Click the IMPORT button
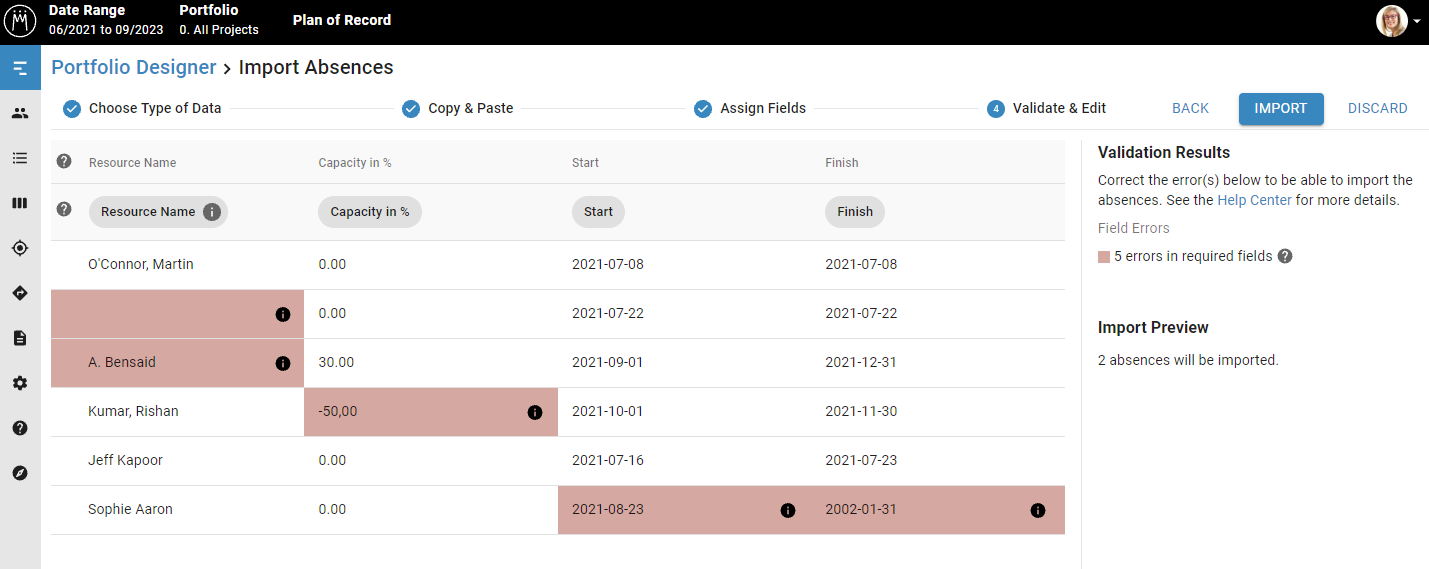Viewport: 1429px width, 569px height. tap(1281, 109)
